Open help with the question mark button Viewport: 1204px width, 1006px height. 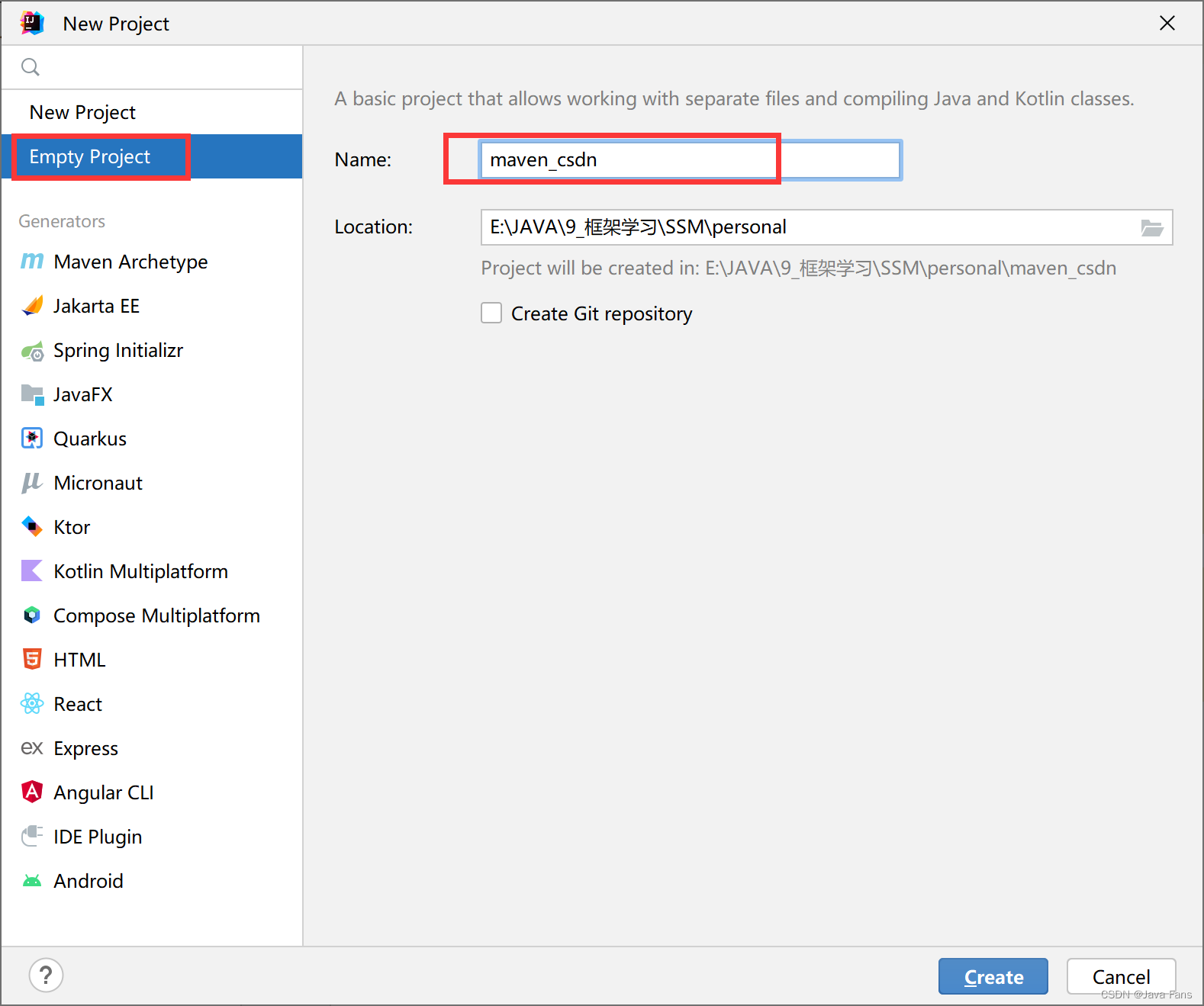tap(46, 975)
